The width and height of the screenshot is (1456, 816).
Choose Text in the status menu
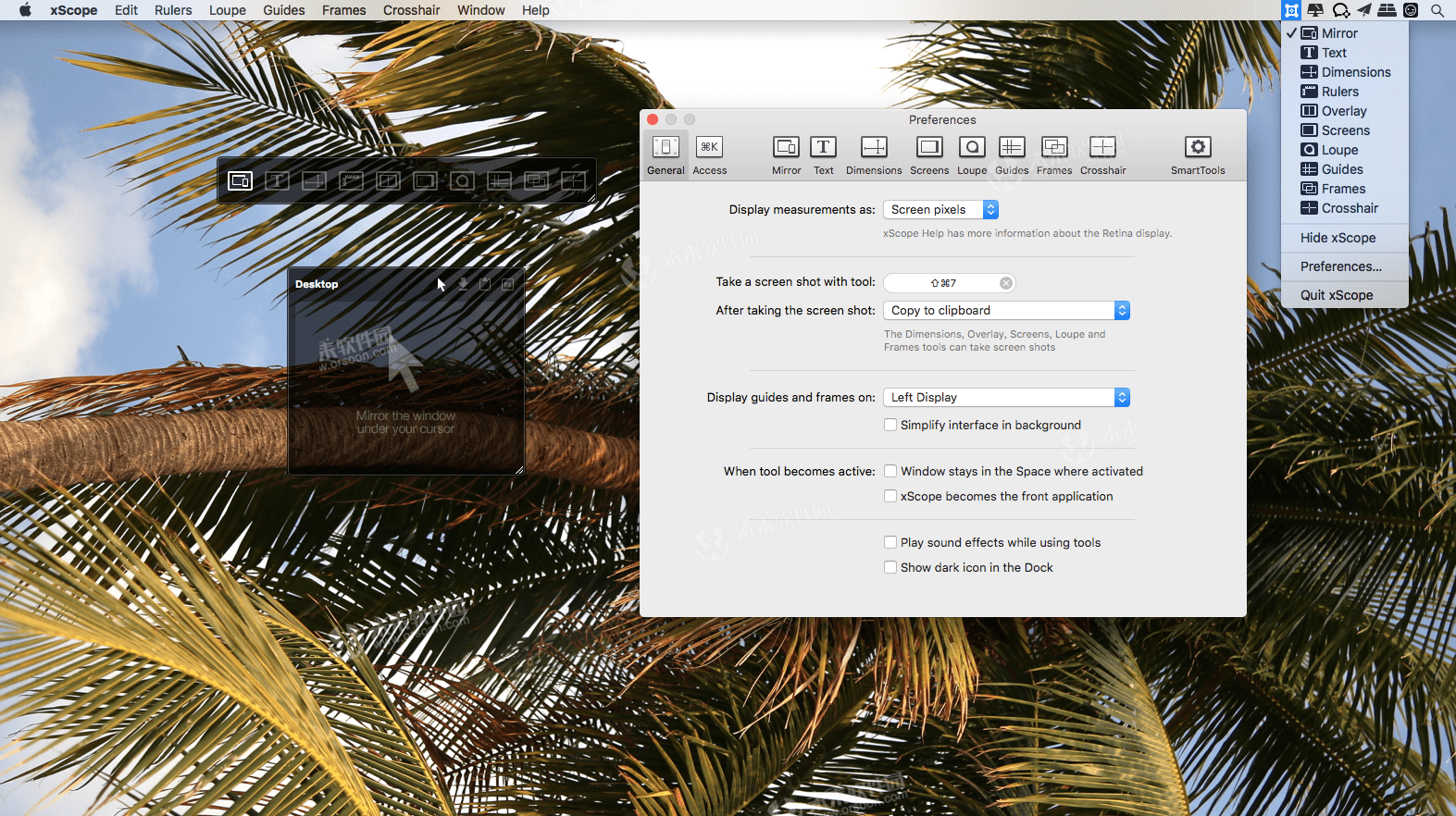1345,53
